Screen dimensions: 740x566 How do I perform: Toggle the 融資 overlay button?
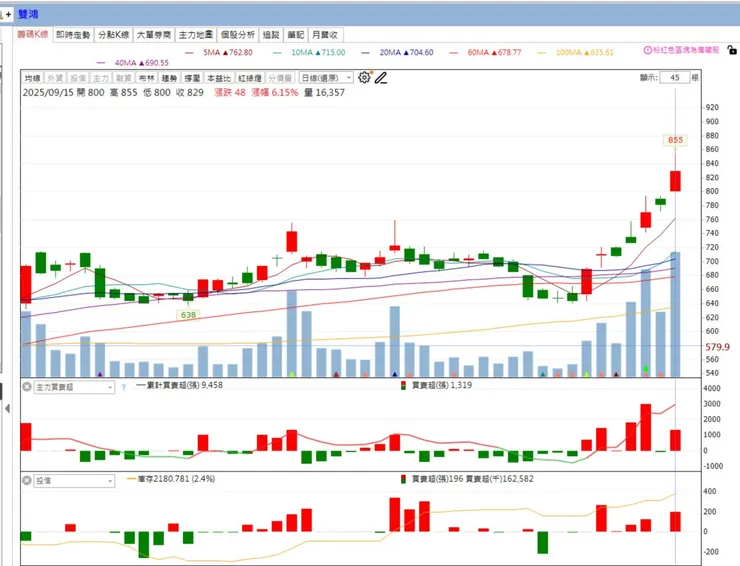point(123,78)
